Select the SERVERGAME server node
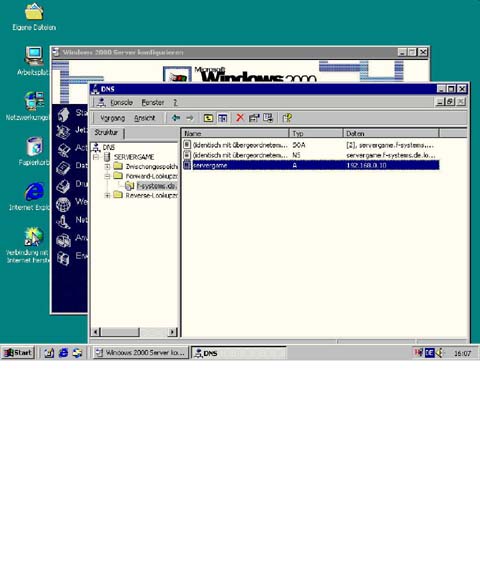This screenshot has height=563, width=480. (134, 157)
